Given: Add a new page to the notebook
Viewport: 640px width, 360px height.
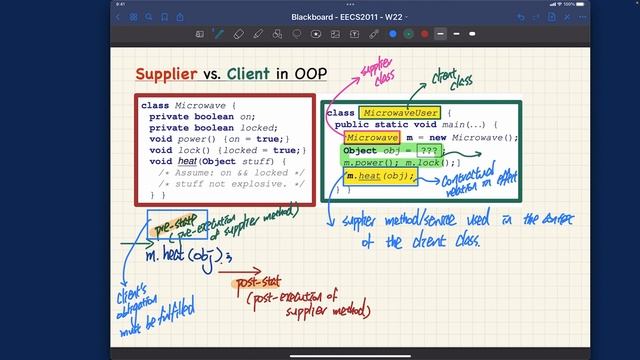Looking at the screenshot, I should pyautogui.click(x=551, y=17).
